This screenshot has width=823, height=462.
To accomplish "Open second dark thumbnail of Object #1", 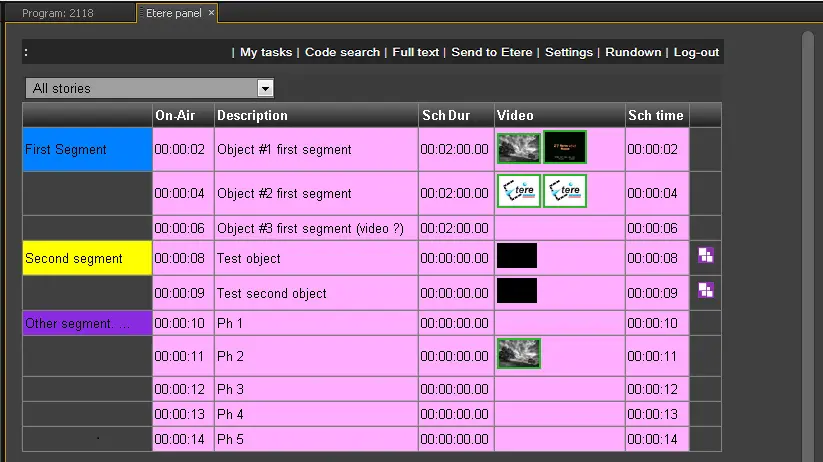I will pos(565,148).
